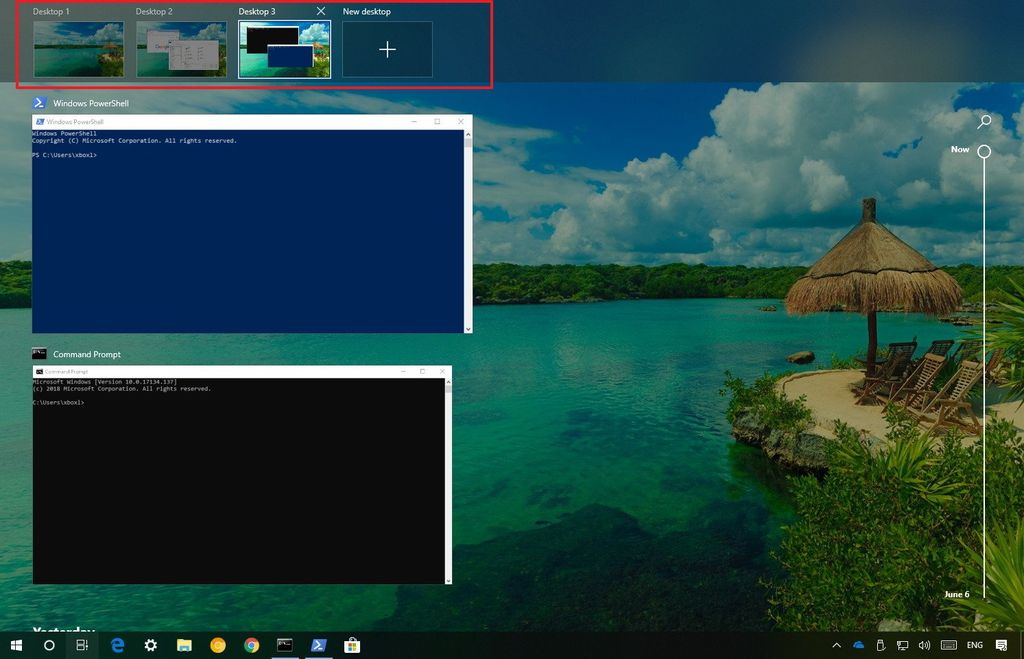Viewport: 1024px width, 659px height.
Task: Create a new virtual desktop
Action: [387, 48]
